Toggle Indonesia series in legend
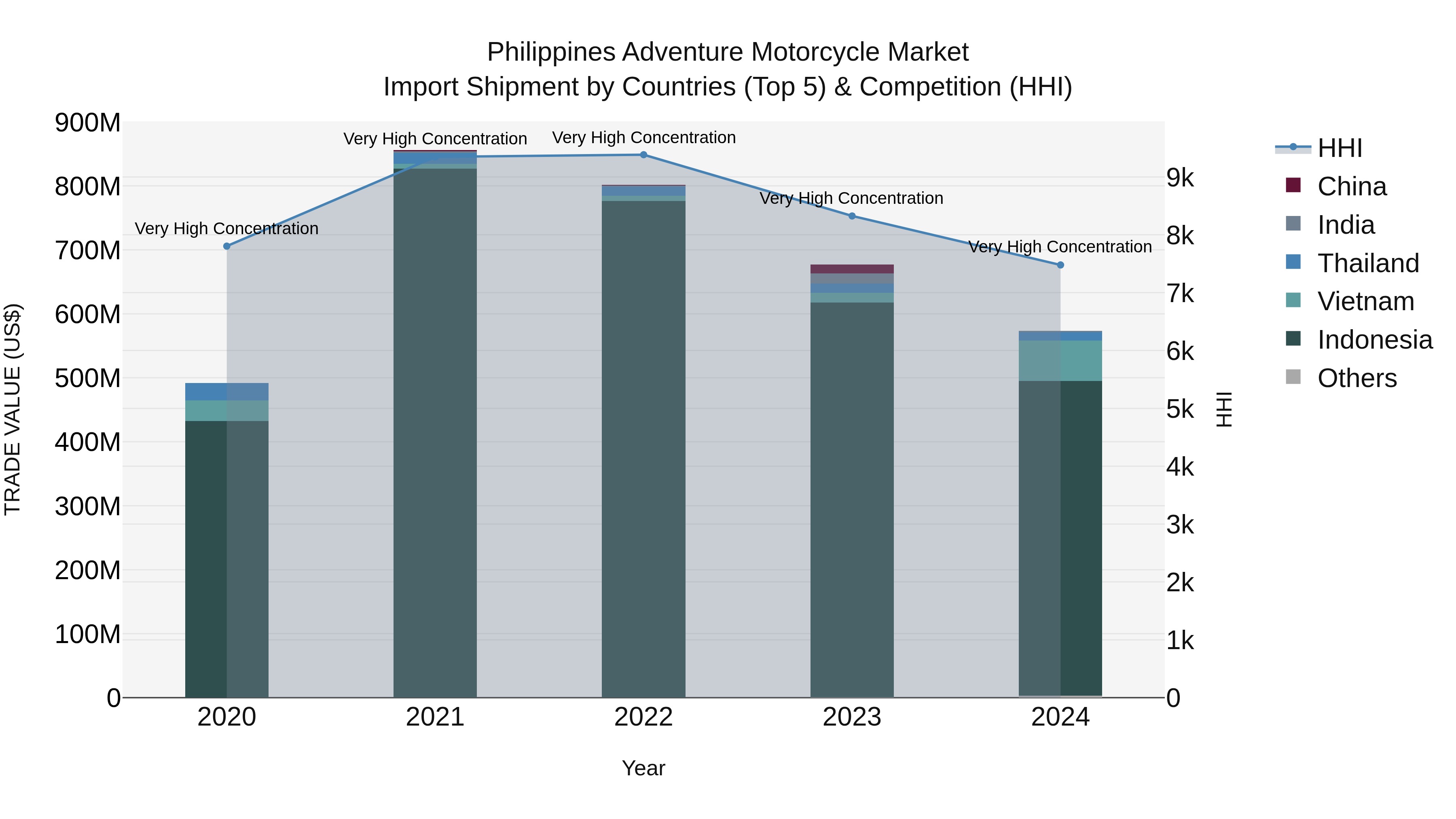Viewport: 1456px width, 819px height. point(1359,340)
